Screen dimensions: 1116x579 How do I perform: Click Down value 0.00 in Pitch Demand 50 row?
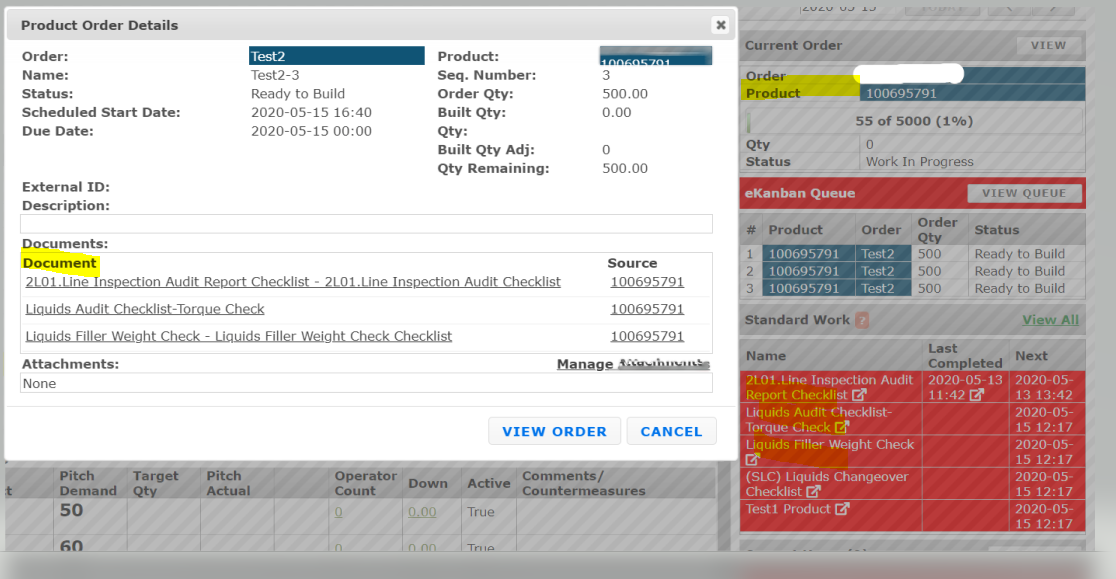[x=422, y=512]
